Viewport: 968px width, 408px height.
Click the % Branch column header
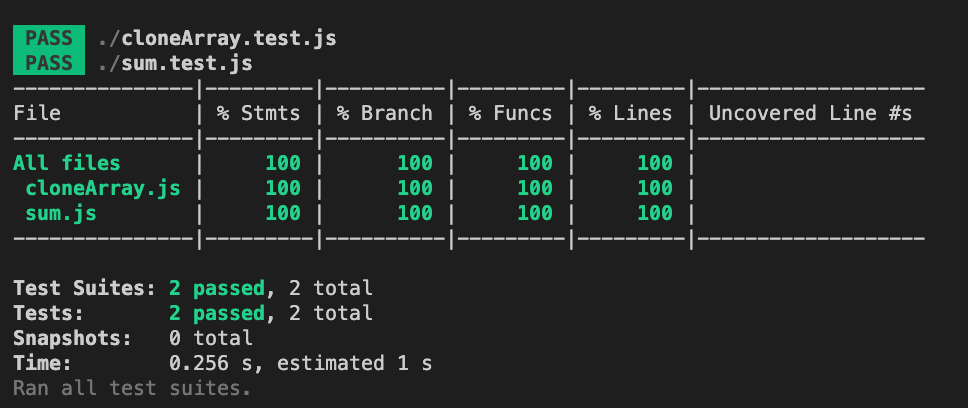click(385, 113)
